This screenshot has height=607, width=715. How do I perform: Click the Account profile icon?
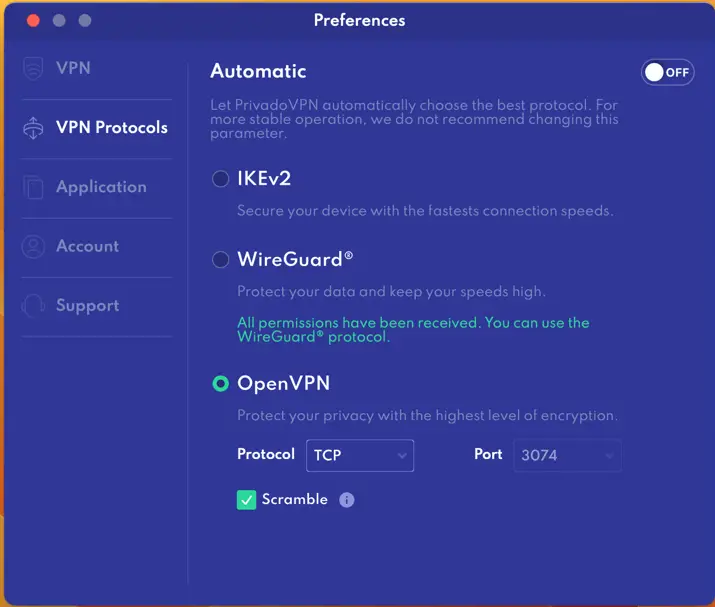pos(33,246)
